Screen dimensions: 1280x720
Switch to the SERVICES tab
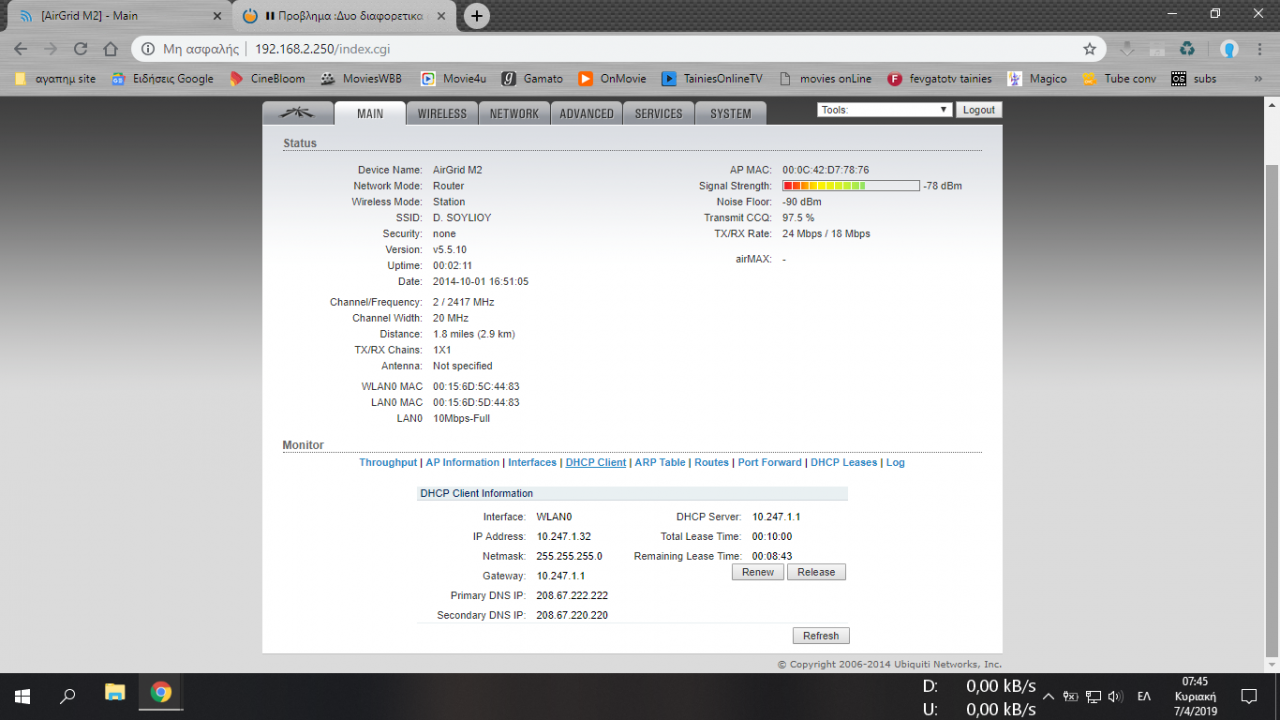click(x=658, y=113)
